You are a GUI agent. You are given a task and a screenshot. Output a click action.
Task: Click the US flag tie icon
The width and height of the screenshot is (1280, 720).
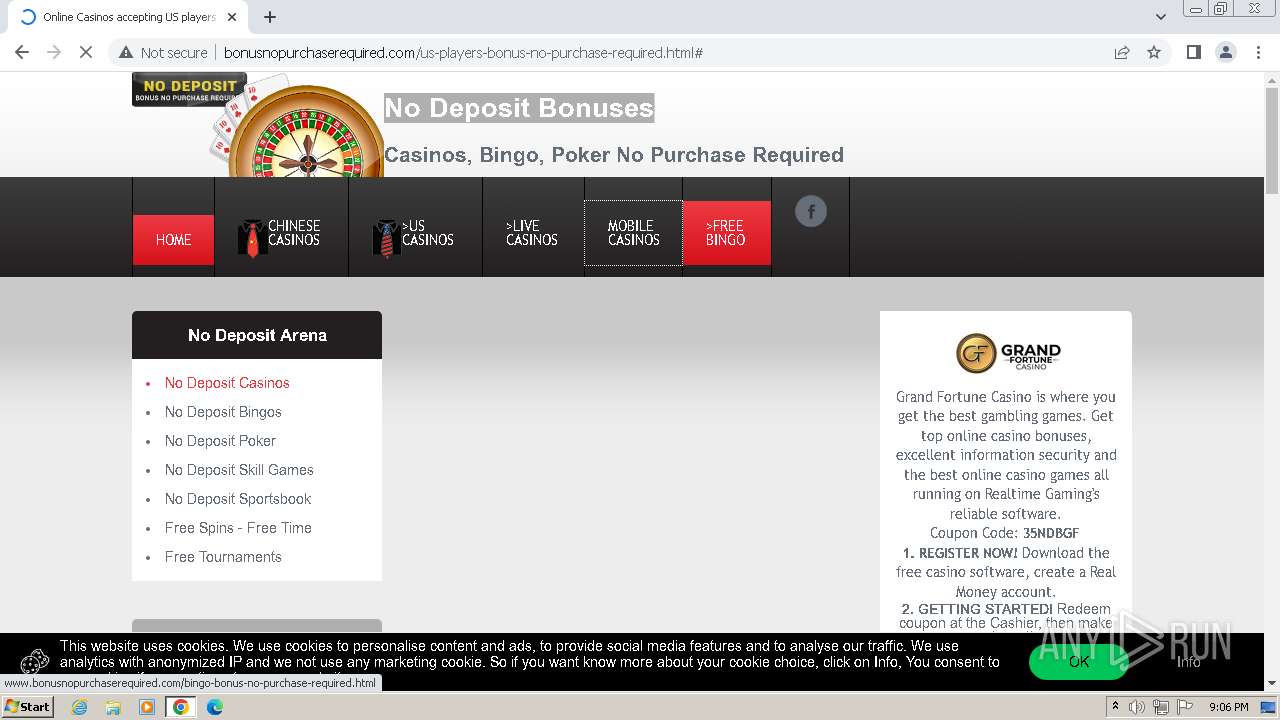pos(386,238)
